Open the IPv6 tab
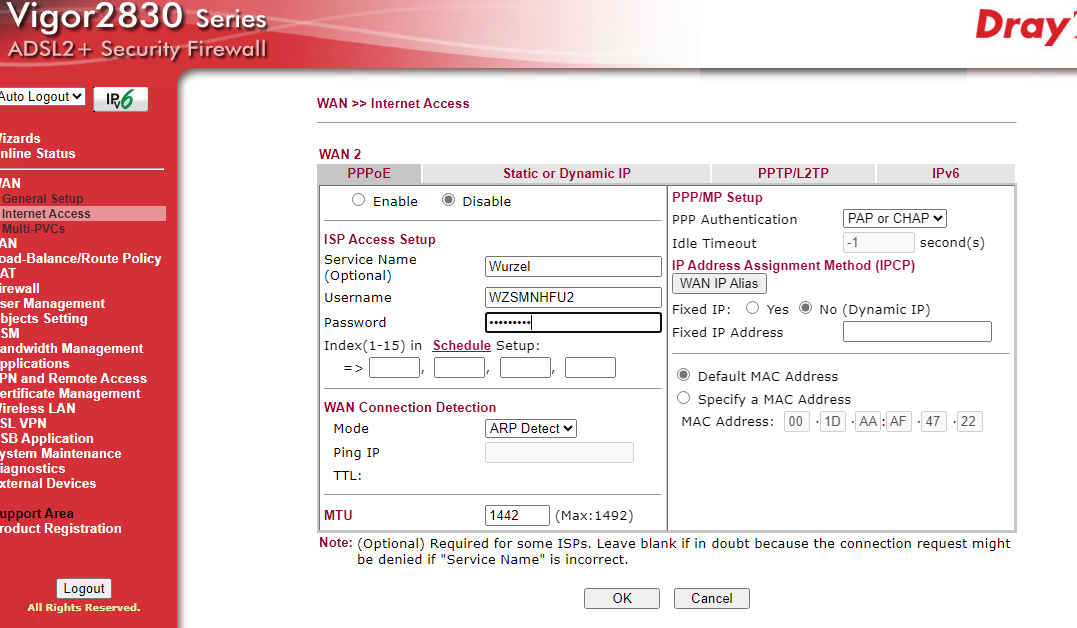 [945, 173]
